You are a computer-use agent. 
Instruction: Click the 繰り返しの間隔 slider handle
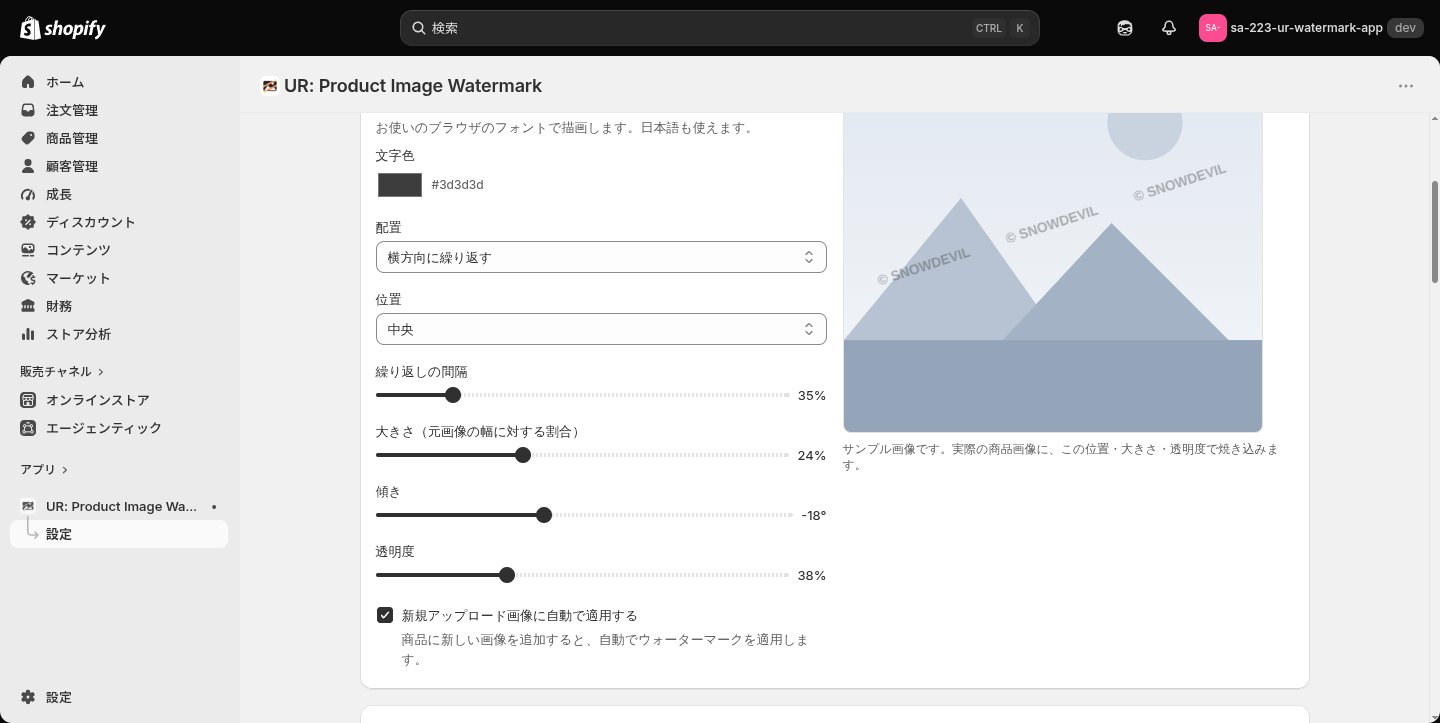(x=453, y=395)
